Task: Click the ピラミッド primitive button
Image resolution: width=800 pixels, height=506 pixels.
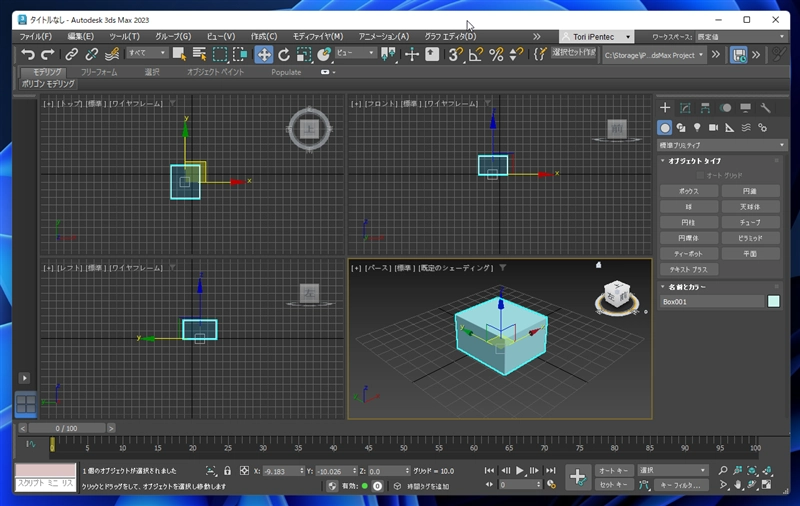Action: 750,238
